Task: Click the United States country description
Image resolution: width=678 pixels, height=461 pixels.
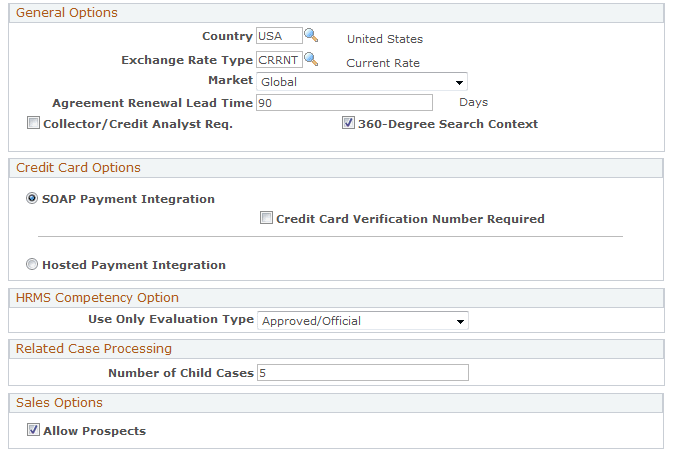Action: [385, 39]
